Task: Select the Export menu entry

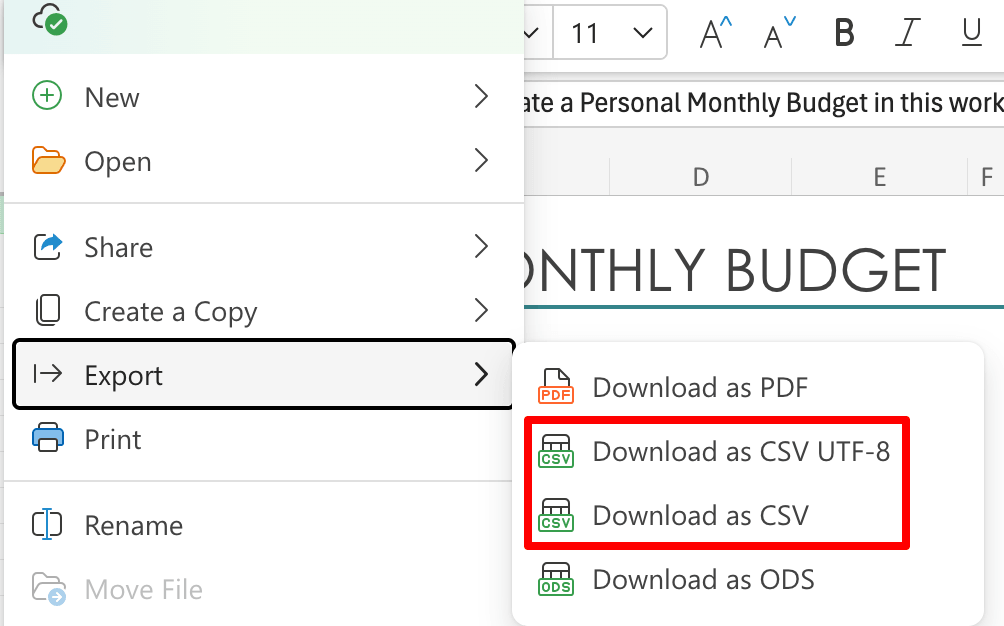Action: click(124, 375)
